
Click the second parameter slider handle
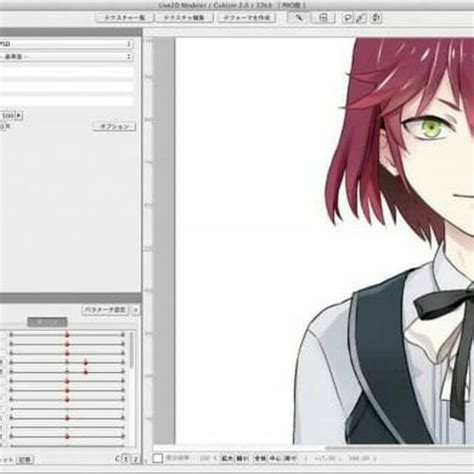[x=67, y=344]
